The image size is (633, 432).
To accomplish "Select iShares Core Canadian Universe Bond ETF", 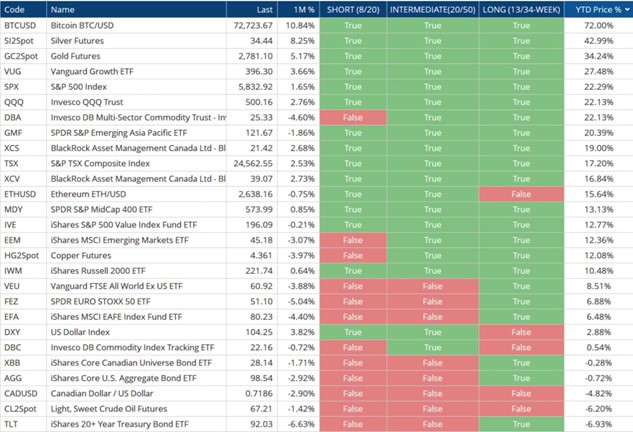I will coord(136,363).
